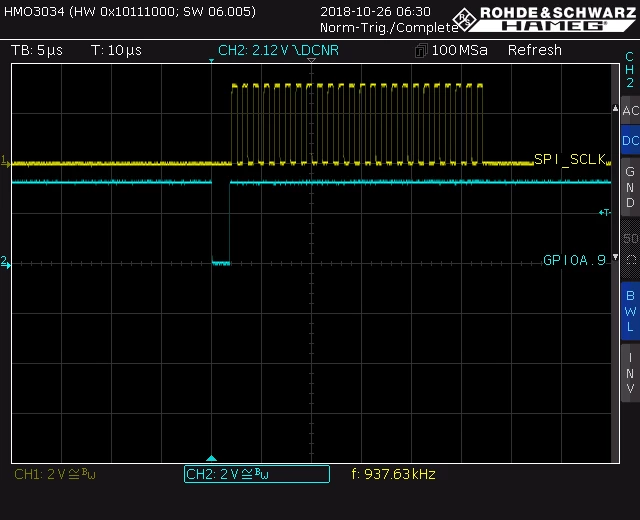The image size is (640, 520).
Task: Click the channel 2 ground marker
Action: pos(5,262)
